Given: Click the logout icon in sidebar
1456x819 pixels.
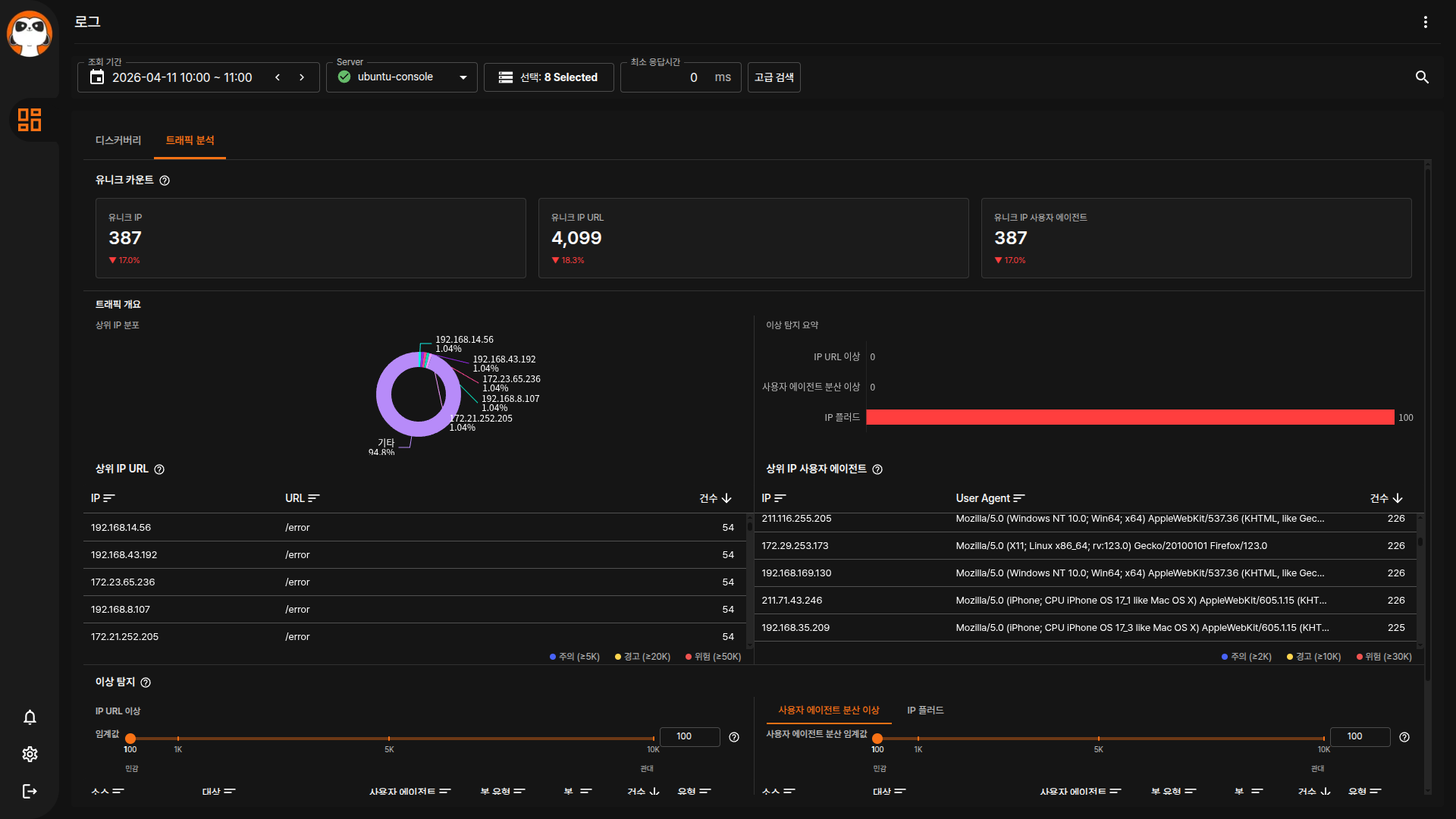Looking at the screenshot, I should pyautogui.click(x=30, y=791).
